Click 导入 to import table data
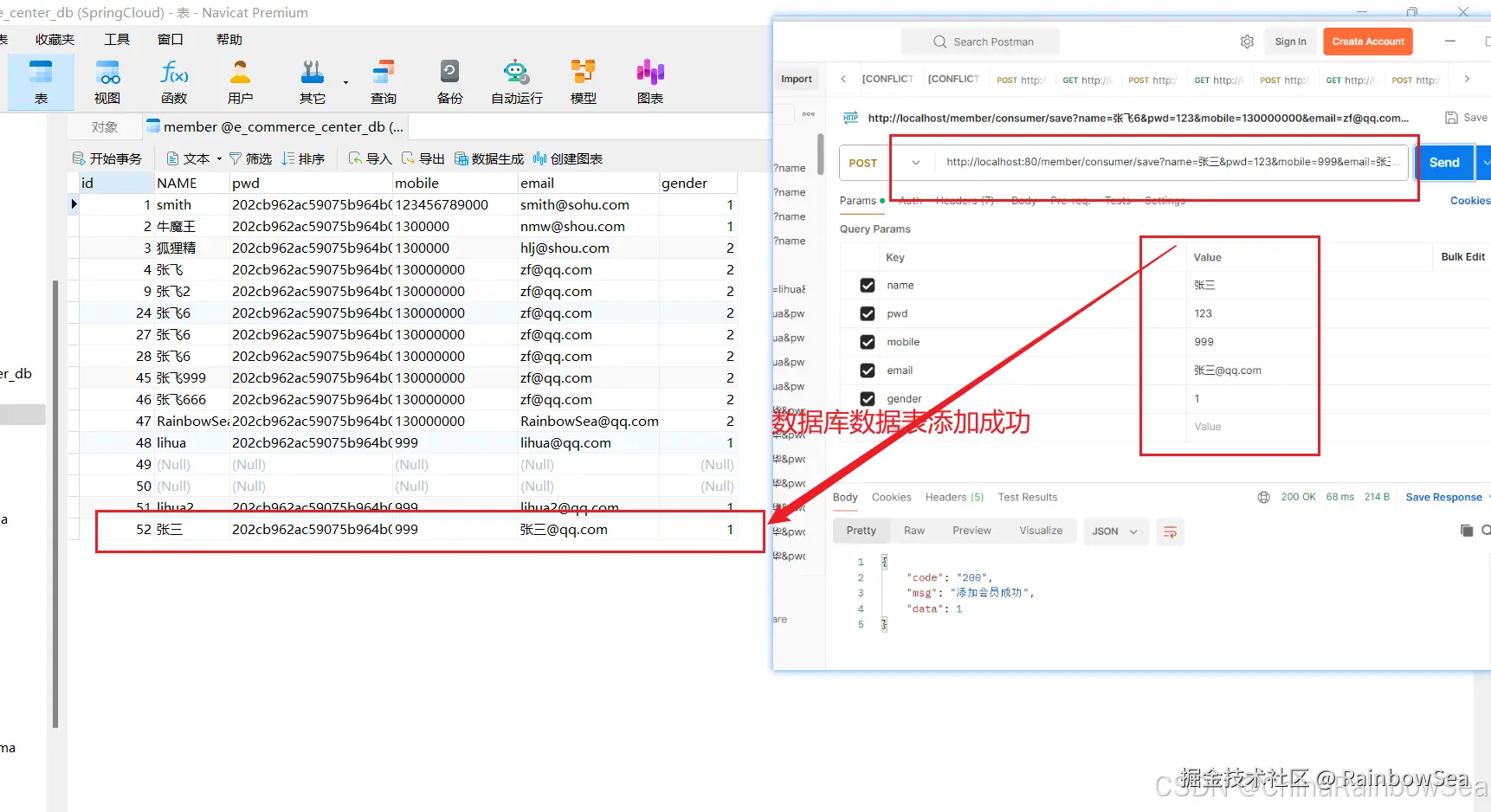Viewport: 1491px width, 812px height. coord(370,158)
